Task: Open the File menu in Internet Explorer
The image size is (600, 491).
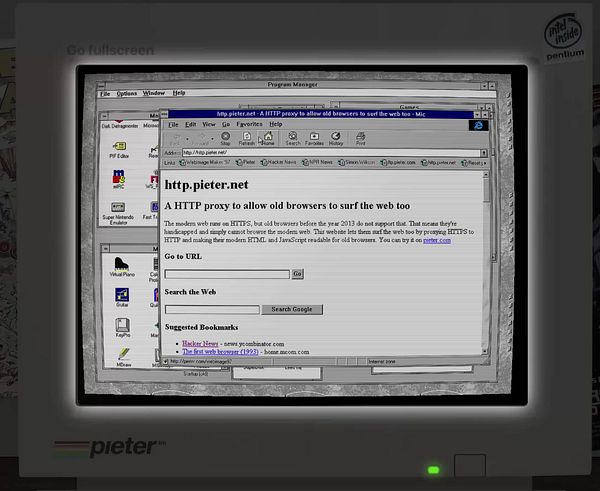Action: pyautogui.click(x=173, y=124)
